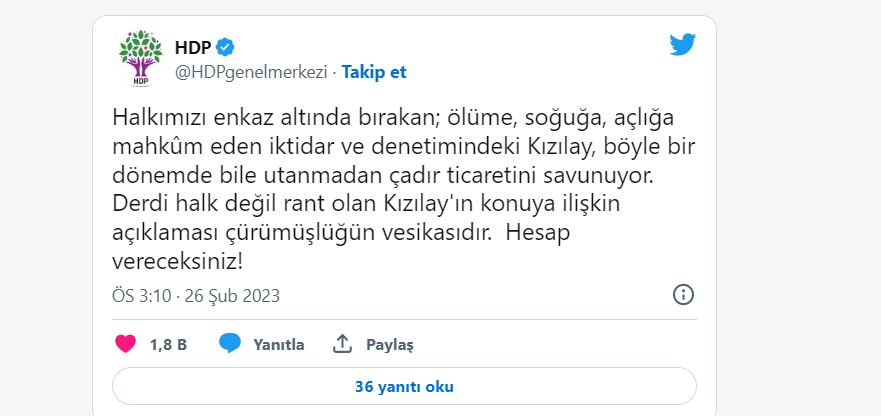Click the blue verified badge
881x416 pixels.
(227, 47)
